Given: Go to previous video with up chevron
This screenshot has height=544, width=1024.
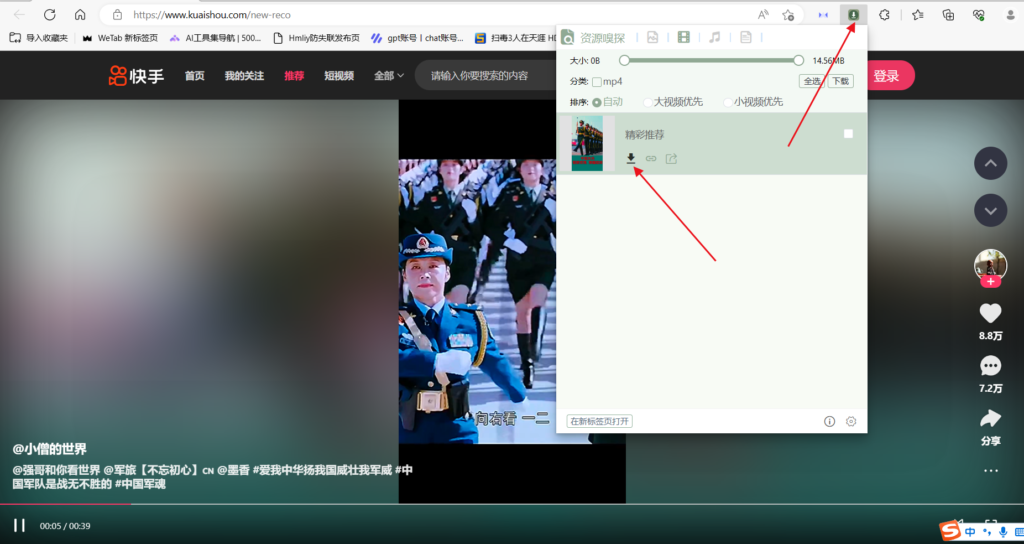Looking at the screenshot, I should coord(991,163).
